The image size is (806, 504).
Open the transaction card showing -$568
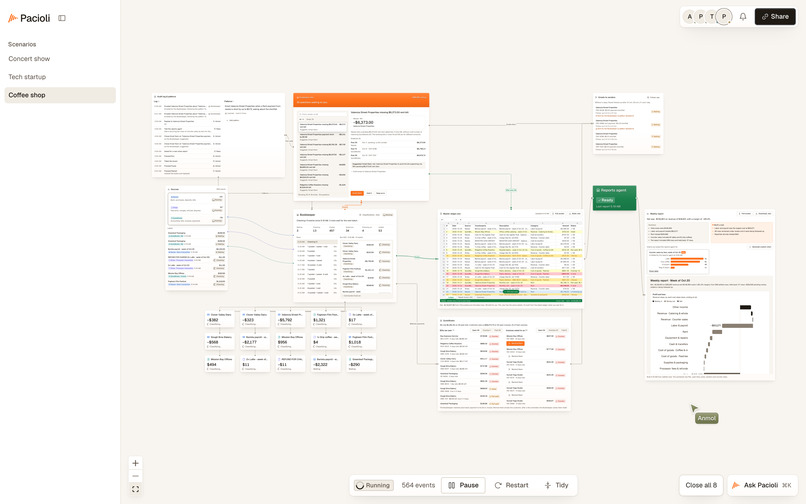219,341
